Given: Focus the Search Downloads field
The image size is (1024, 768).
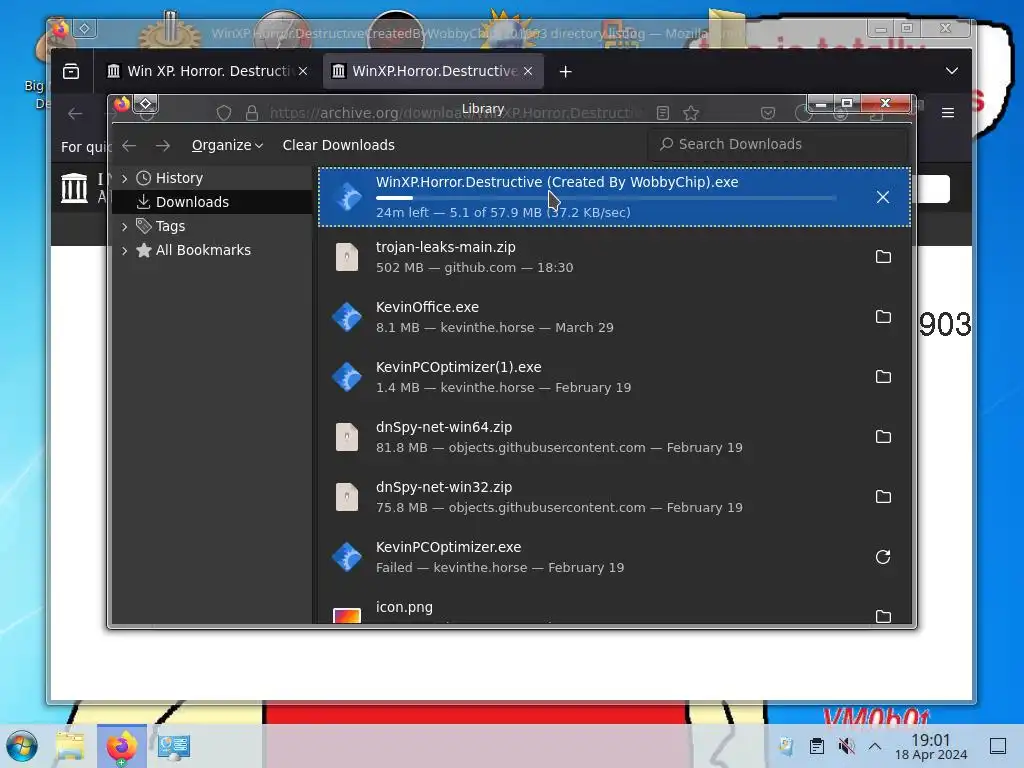Looking at the screenshot, I should (778, 144).
